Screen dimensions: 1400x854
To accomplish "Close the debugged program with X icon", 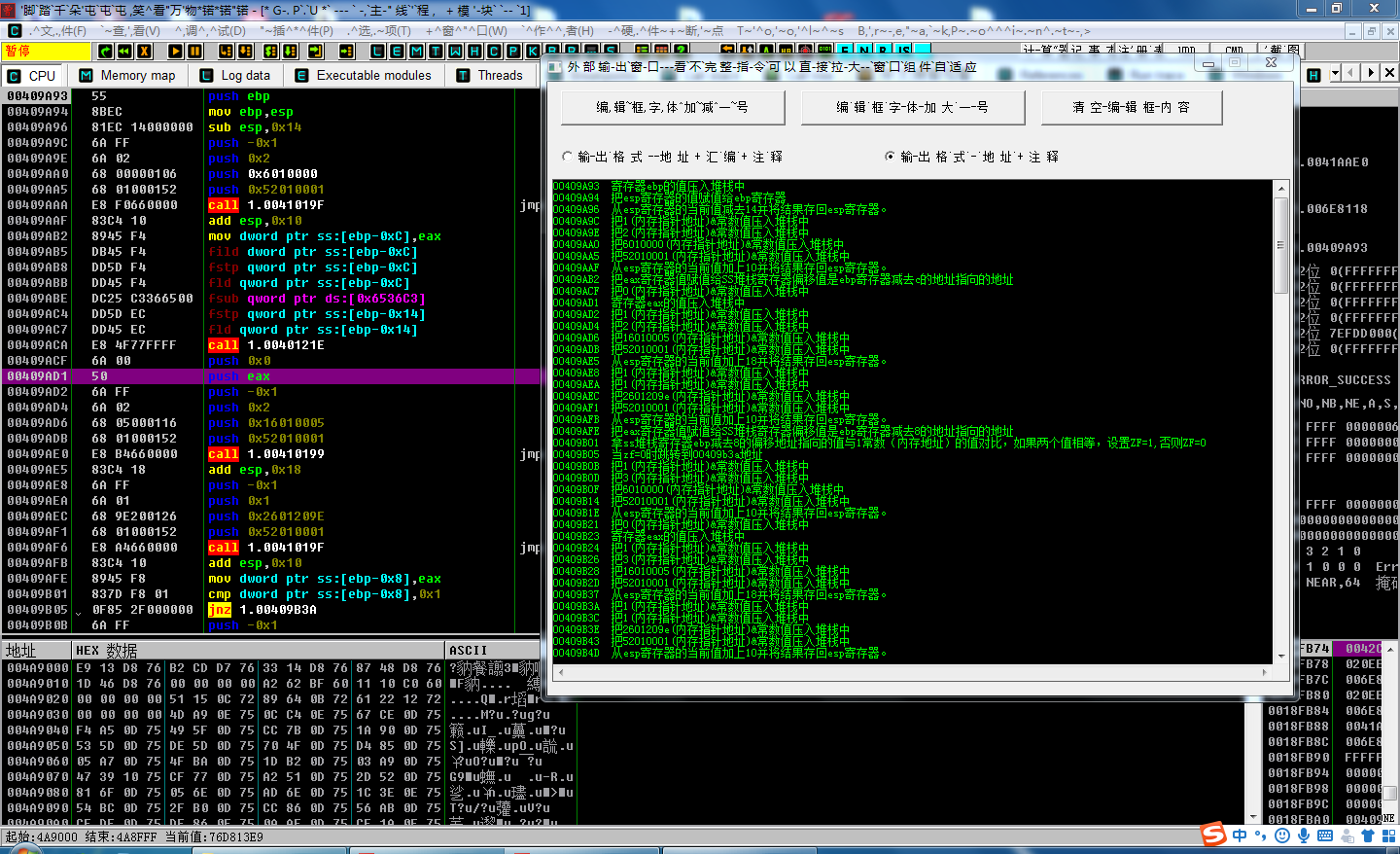I will (x=145, y=51).
